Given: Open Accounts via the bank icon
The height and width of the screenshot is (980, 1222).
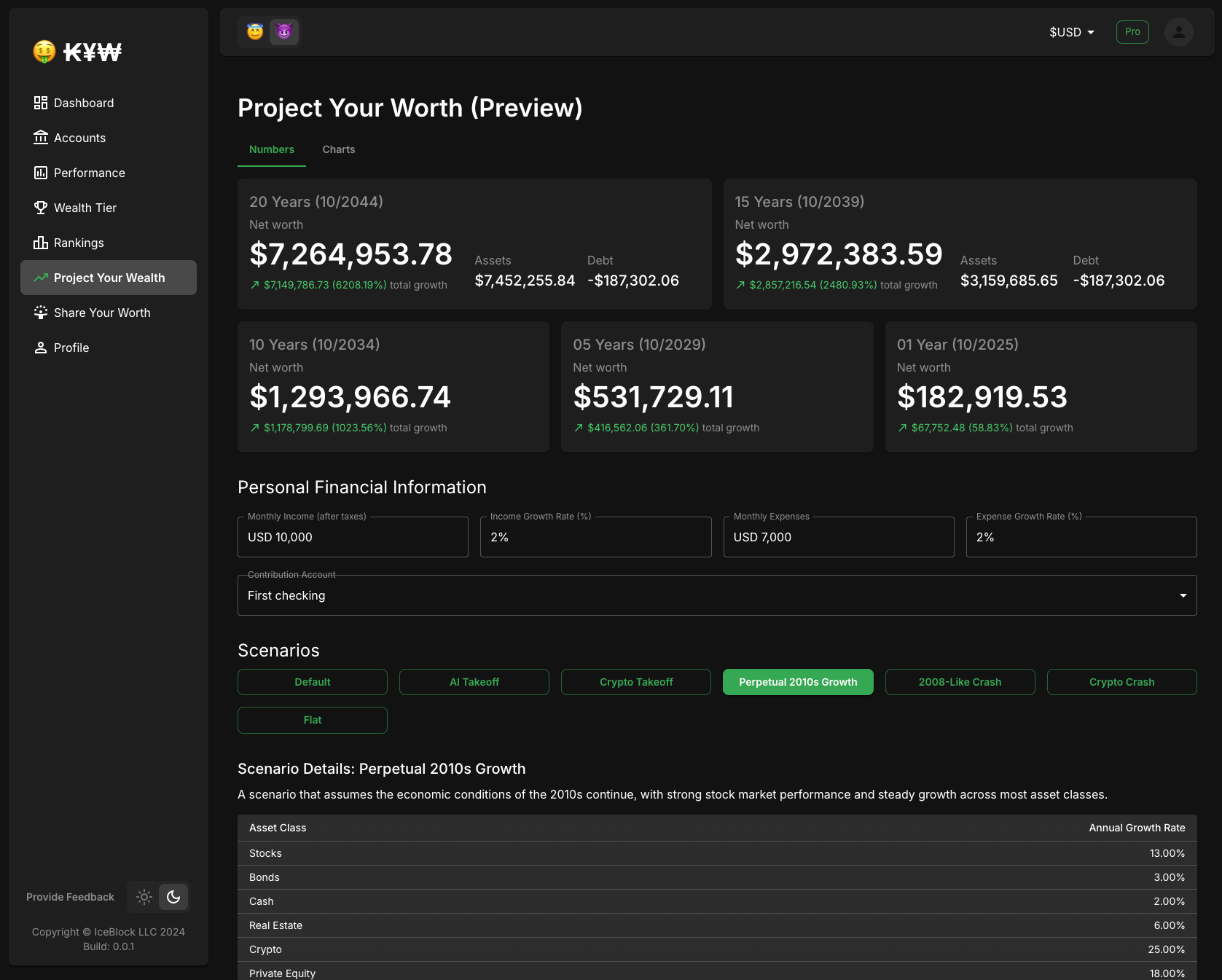Looking at the screenshot, I should coord(41,138).
